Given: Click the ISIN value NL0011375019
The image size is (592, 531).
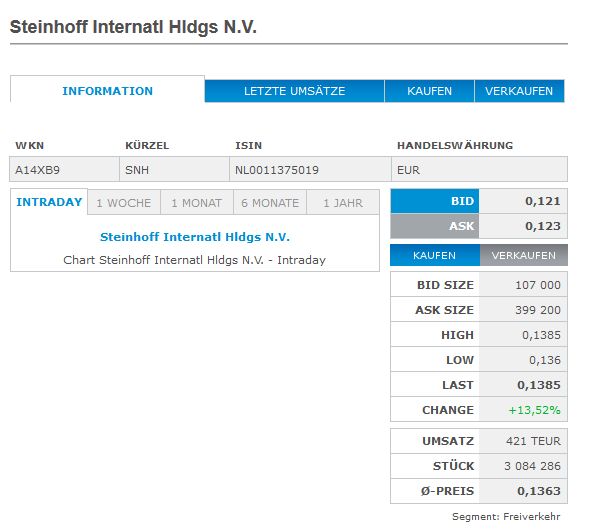Looking at the screenshot, I should 277,170.
